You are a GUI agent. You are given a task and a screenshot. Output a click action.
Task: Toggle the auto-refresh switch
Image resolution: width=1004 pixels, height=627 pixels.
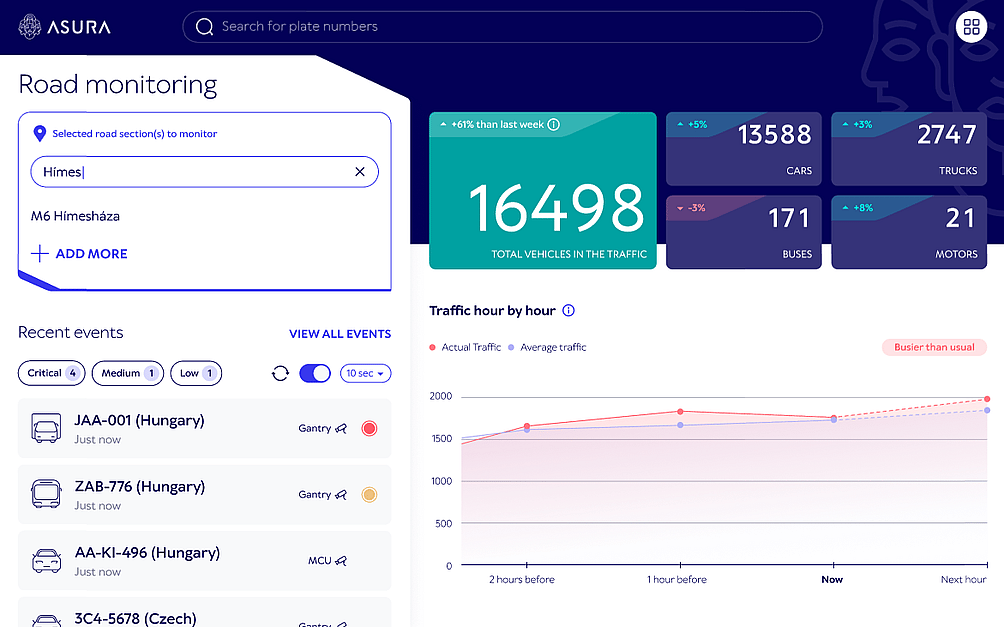point(315,373)
